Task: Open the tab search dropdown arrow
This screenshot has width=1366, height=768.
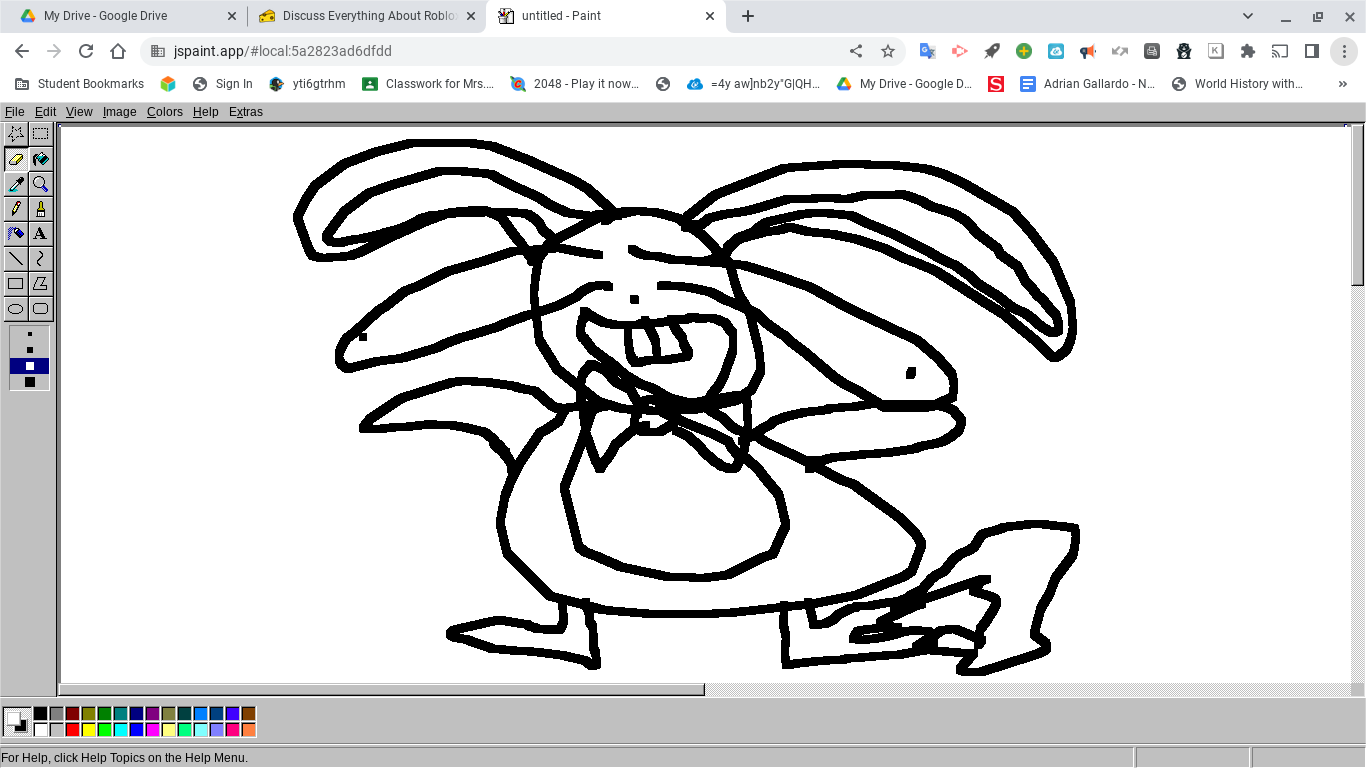Action: pos(1248,16)
